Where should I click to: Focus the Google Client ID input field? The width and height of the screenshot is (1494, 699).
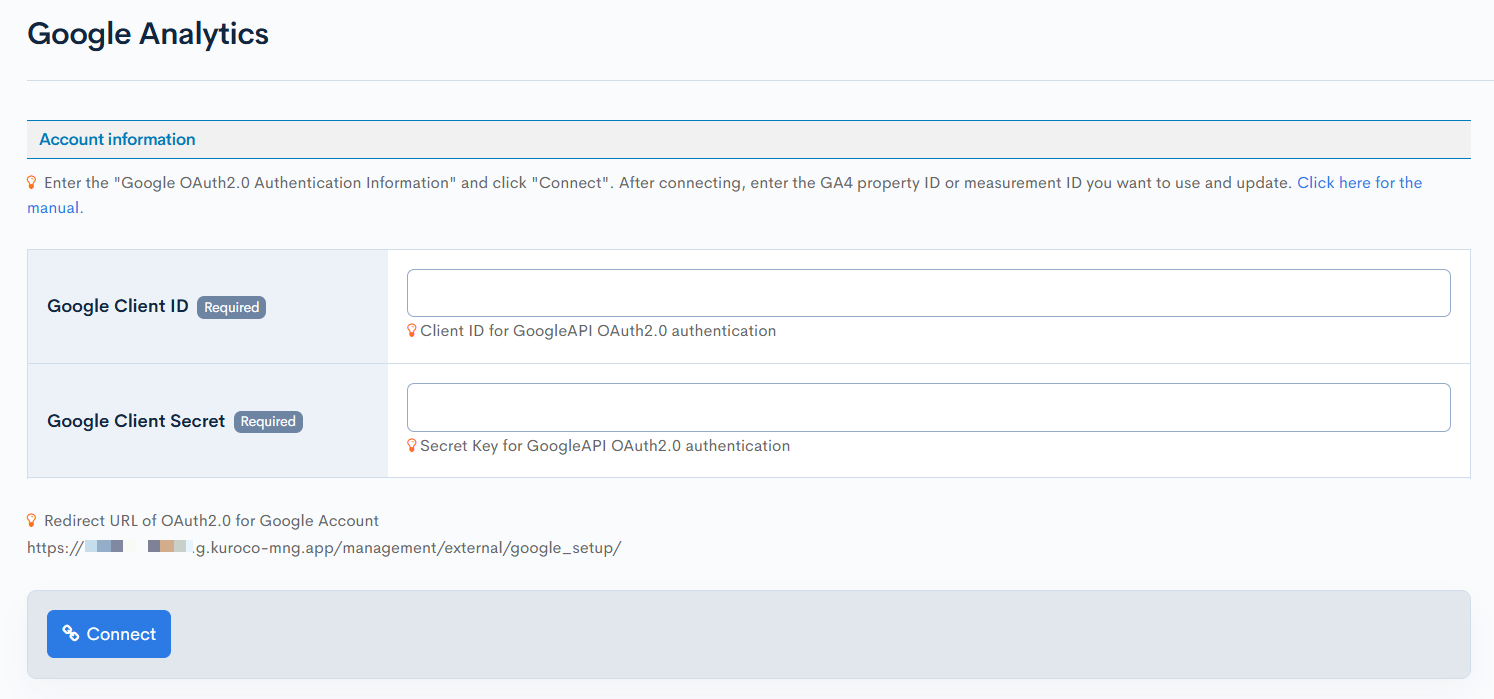[928, 293]
